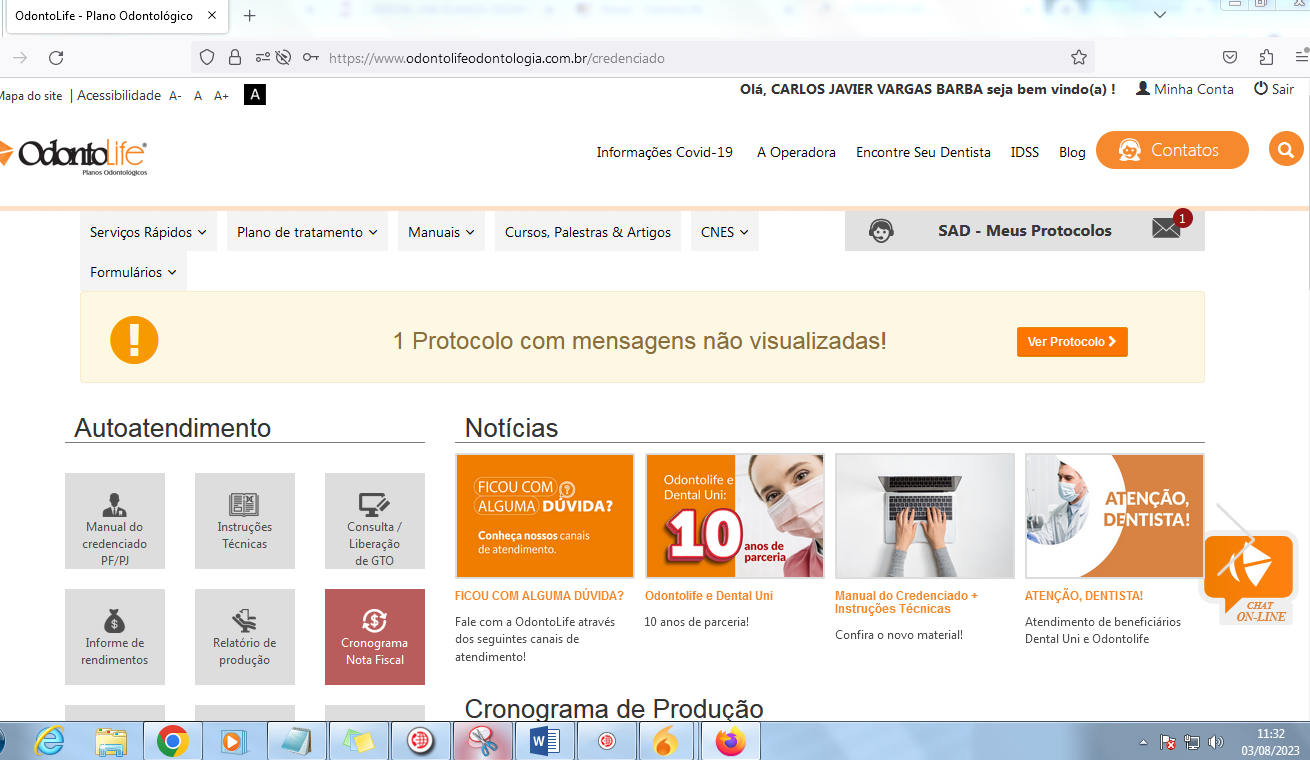Open the Ficou com alguma dúvida news thumbnail
This screenshot has width=1310, height=760.
pyautogui.click(x=545, y=516)
